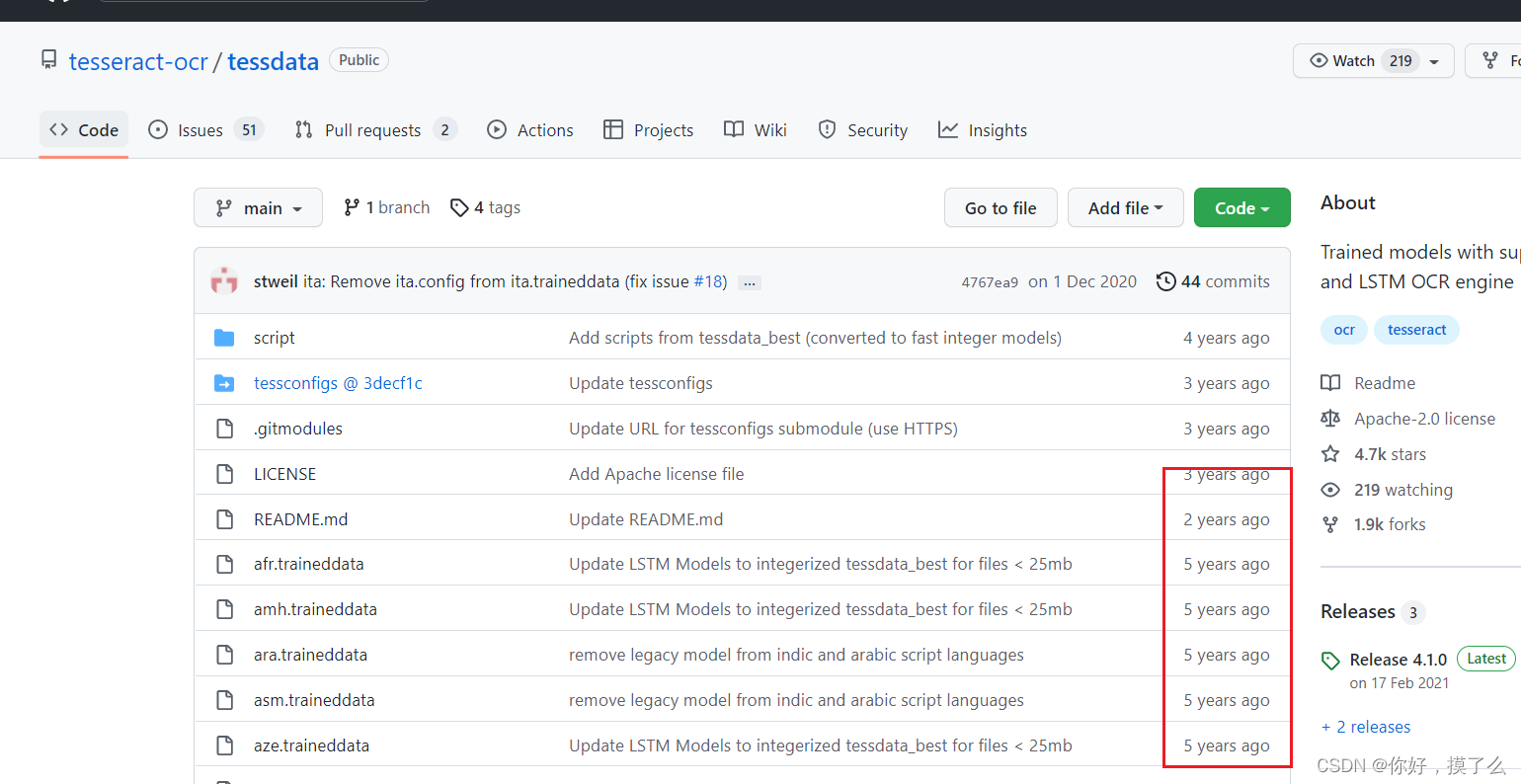Open the Apache-2.0 license link
The width and height of the screenshot is (1521, 784).
(x=1407, y=419)
